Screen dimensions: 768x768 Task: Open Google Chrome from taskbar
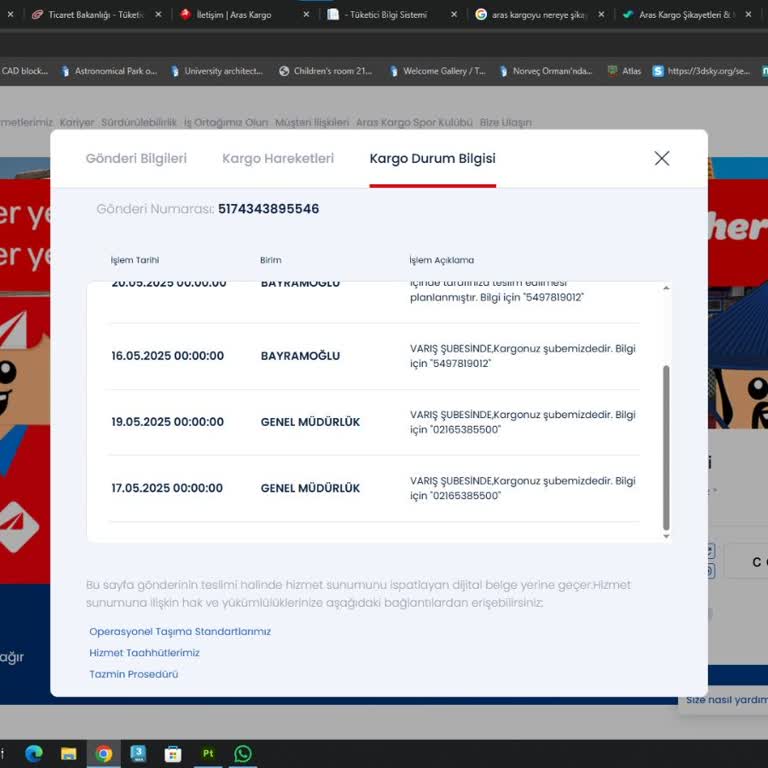(x=103, y=753)
